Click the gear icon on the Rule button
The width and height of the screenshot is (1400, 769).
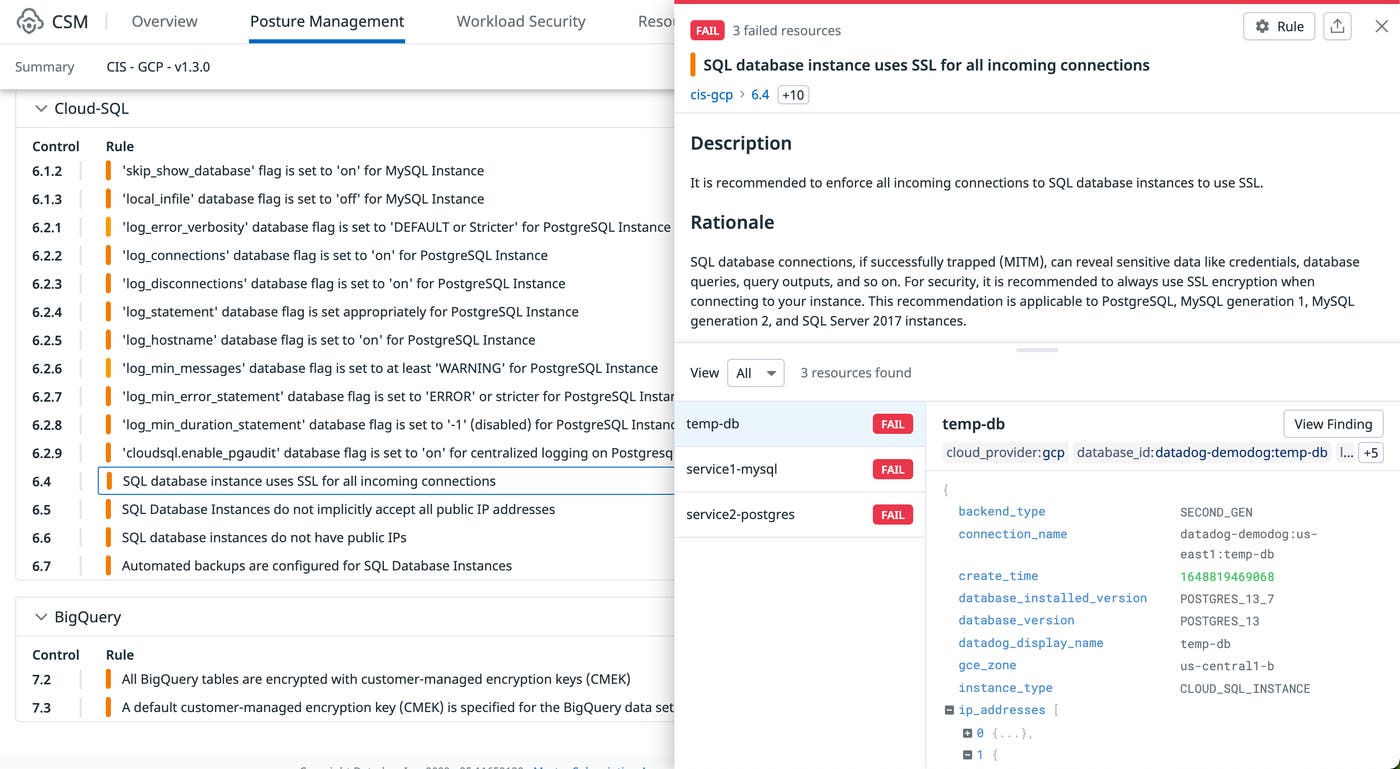(1261, 26)
